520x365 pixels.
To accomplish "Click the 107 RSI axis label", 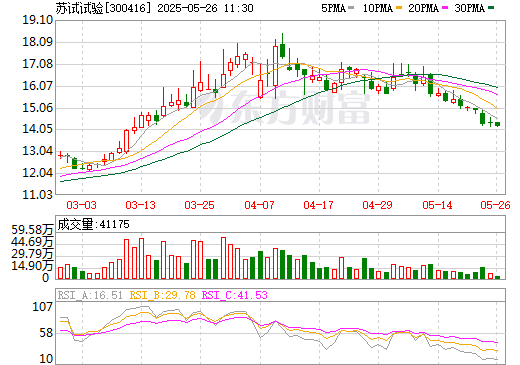I will click(43, 307).
